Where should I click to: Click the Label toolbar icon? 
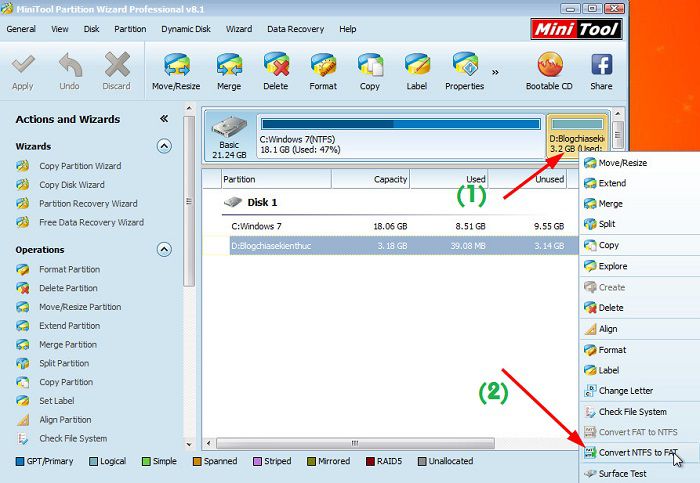tap(416, 70)
